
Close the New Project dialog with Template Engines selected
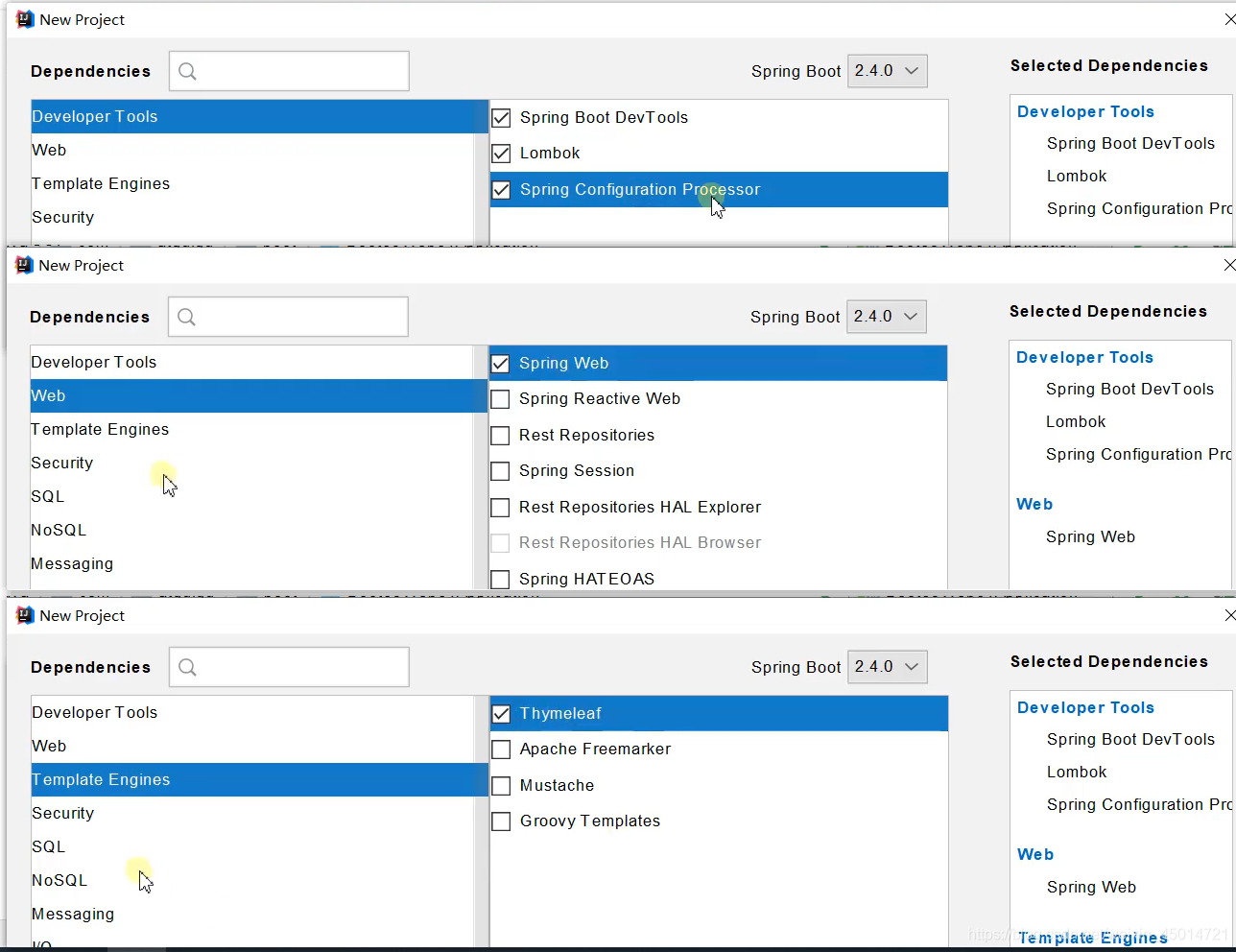[x=1229, y=615]
